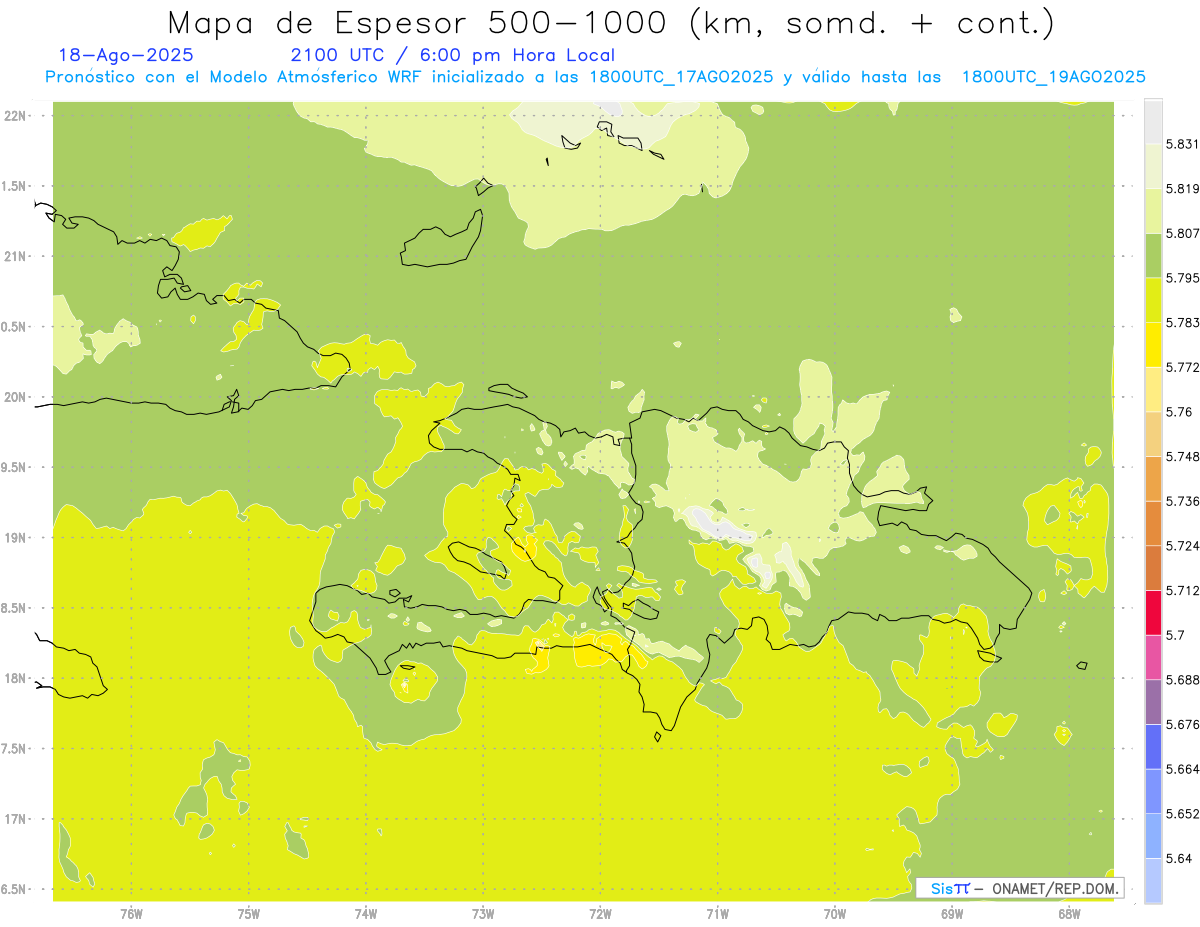Click the 5.688 legend value
The image size is (1200, 927).
1182,680
